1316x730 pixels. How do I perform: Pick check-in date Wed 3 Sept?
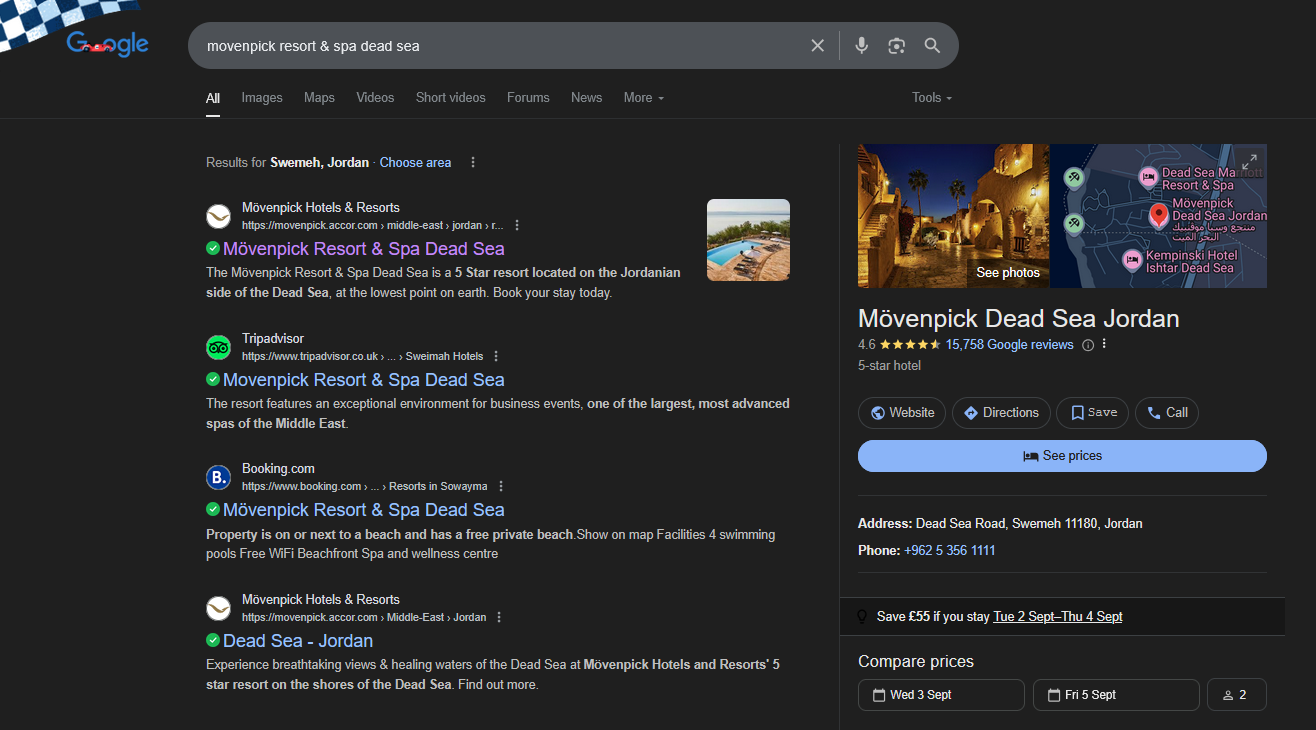[x=941, y=695]
